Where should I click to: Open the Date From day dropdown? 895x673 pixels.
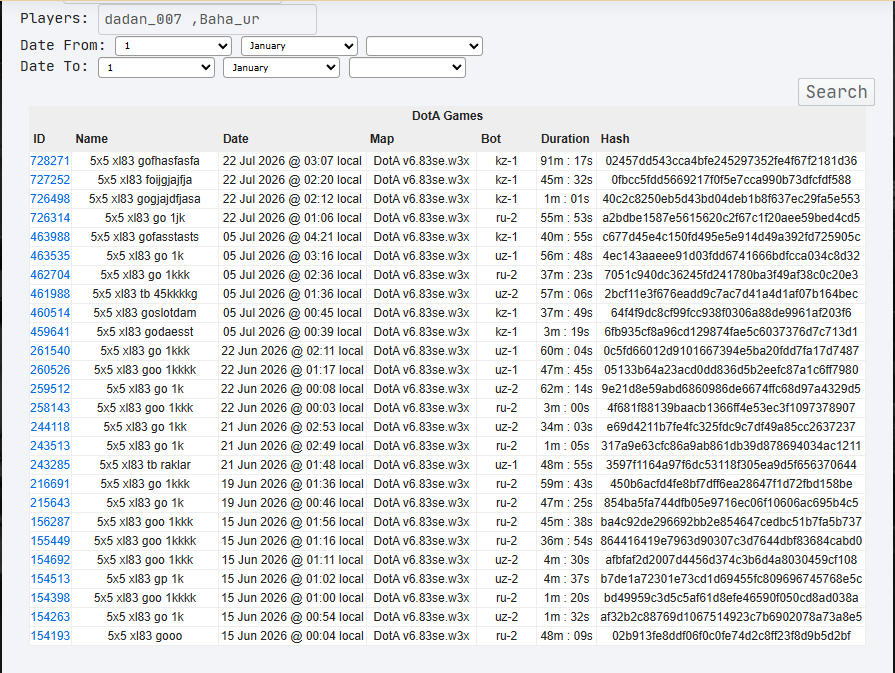[x=174, y=46]
